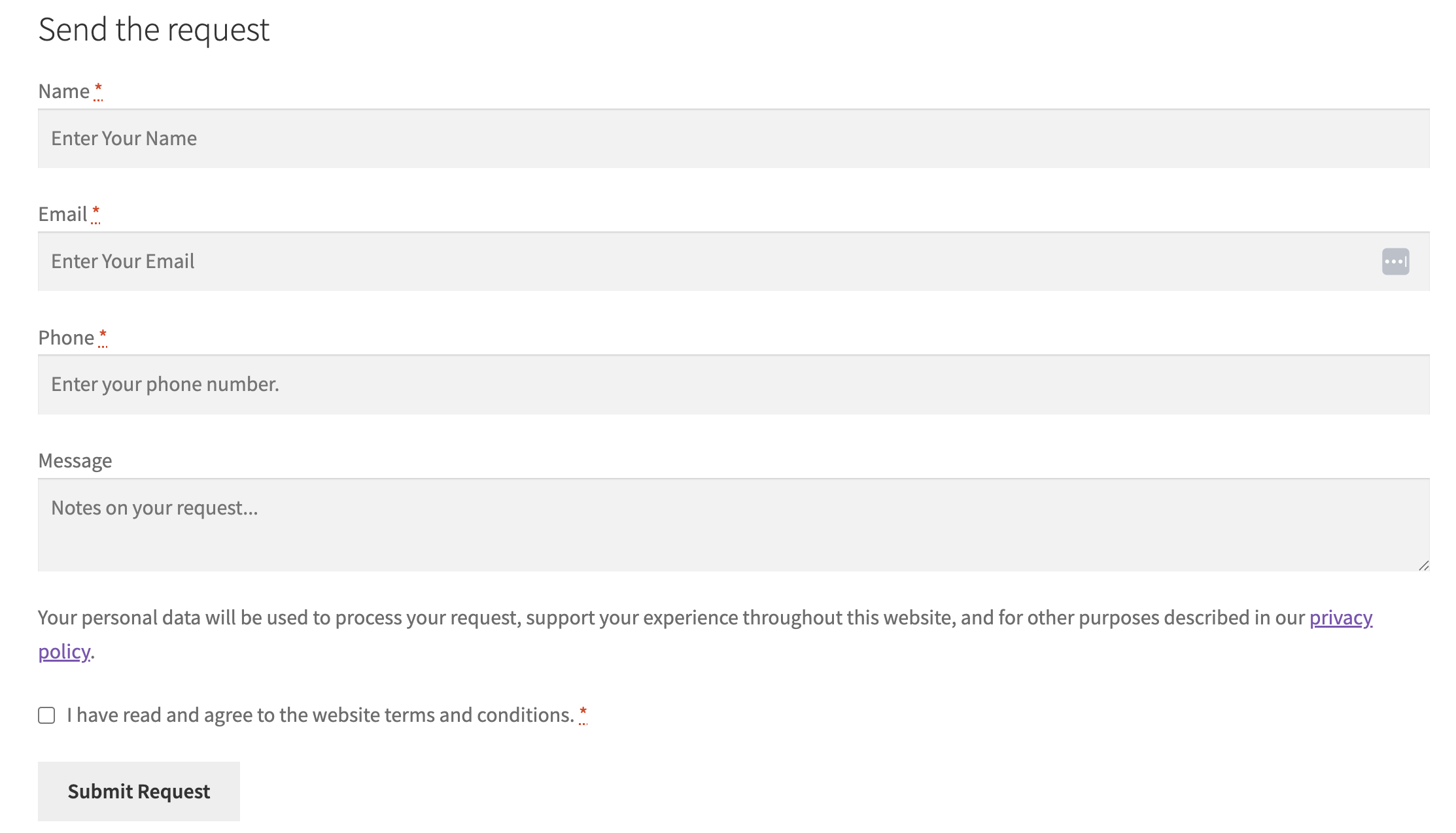1456x833 pixels.
Task: Click the asterisk after terms and conditions
Action: pyautogui.click(x=583, y=713)
